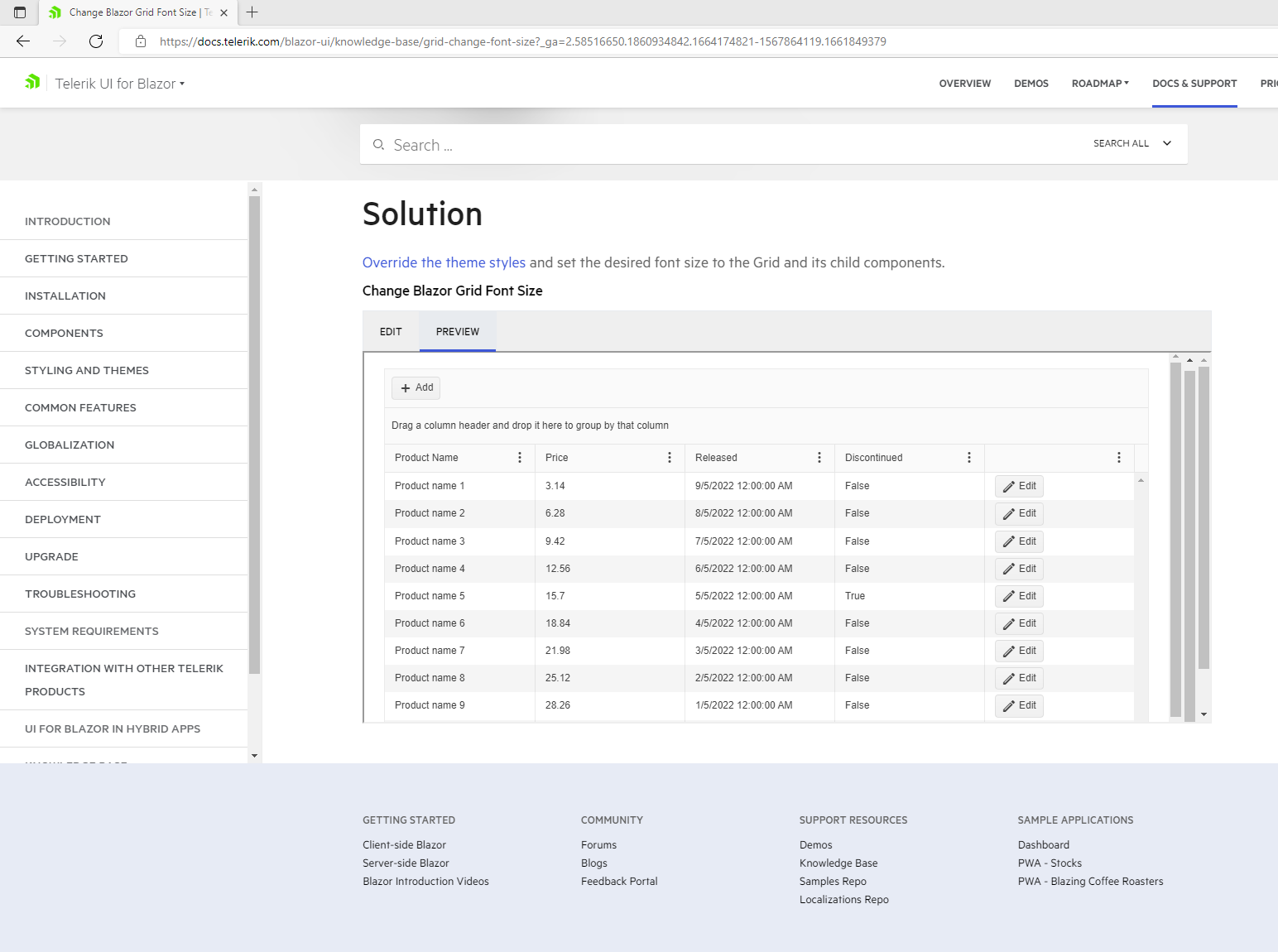Open the Roadmap dropdown menu

(x=1100, y=84)
